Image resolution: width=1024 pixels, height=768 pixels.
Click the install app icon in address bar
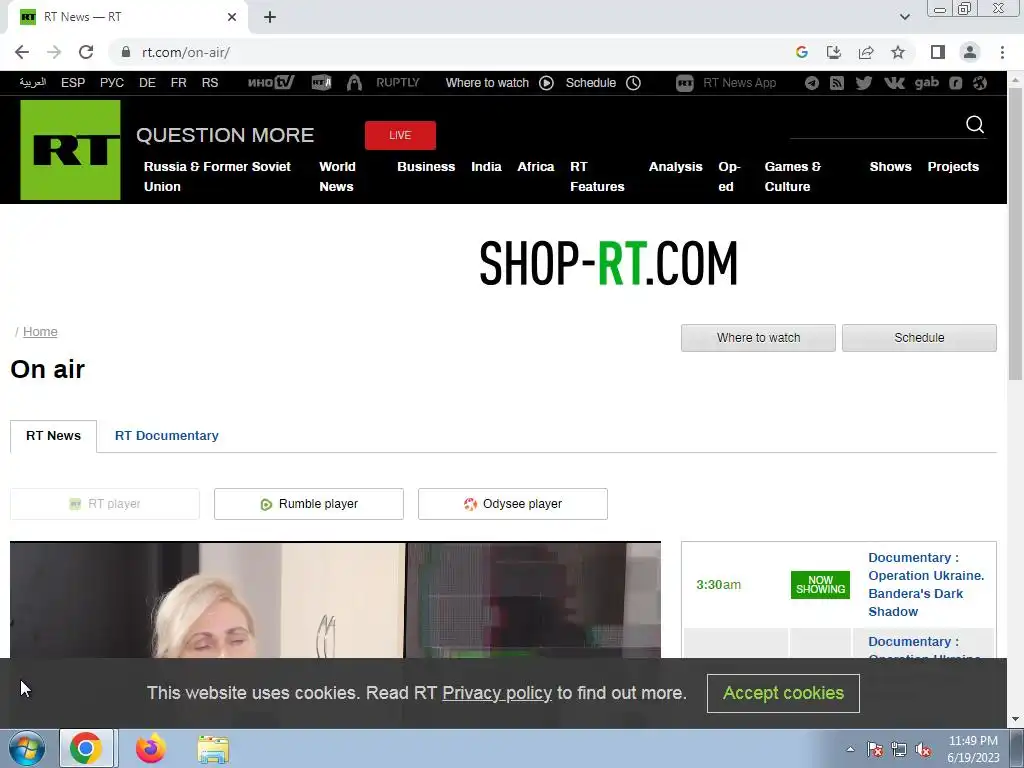click(x=834, y=52)
